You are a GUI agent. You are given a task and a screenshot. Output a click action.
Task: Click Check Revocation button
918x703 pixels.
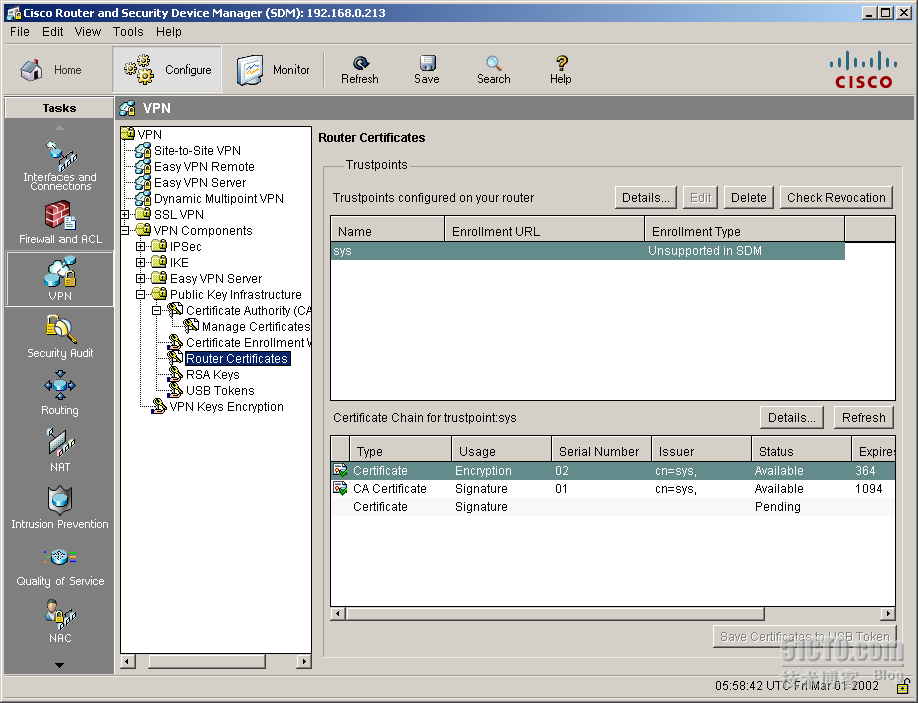point(836,198)
